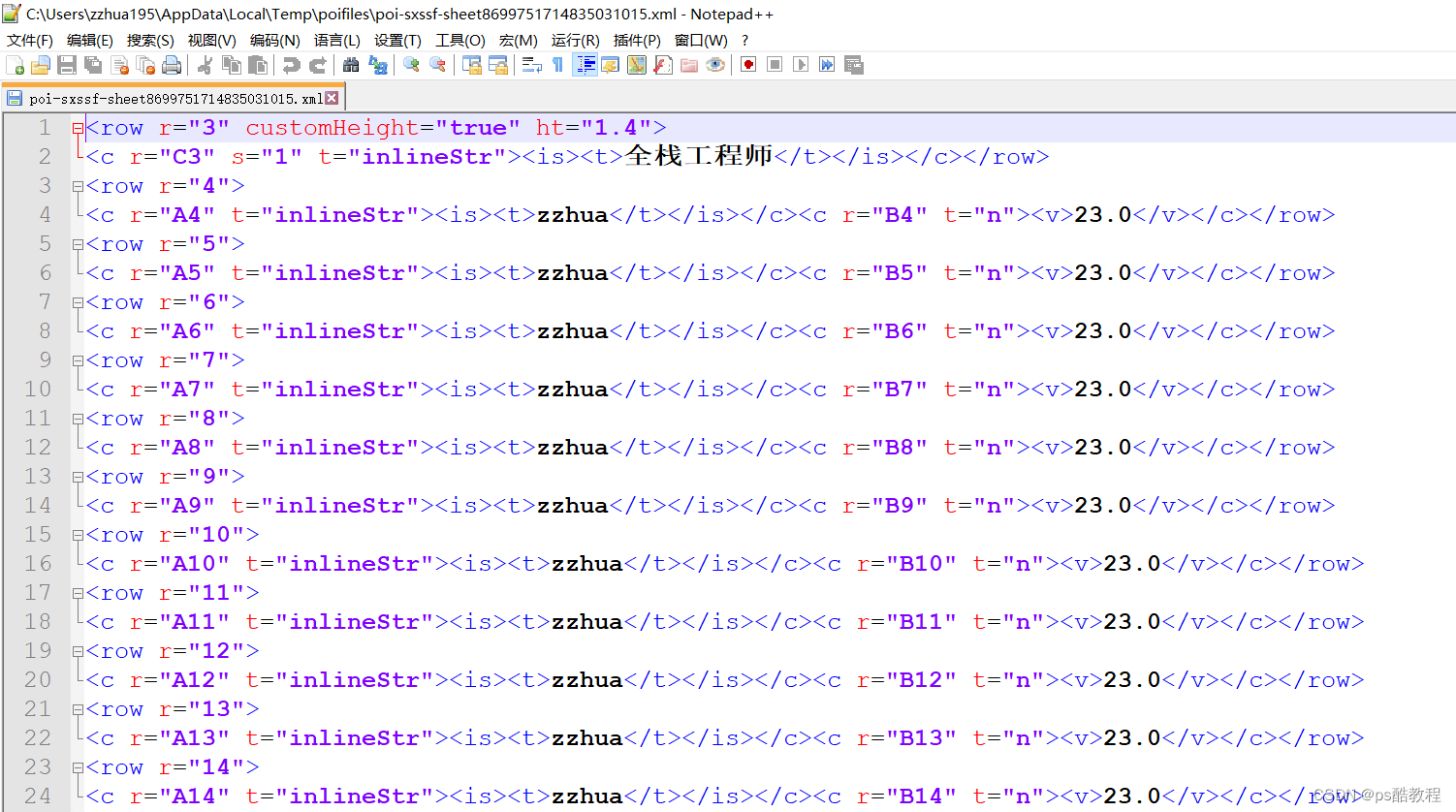The width and height of the screenshot is (1456, 812).
Task: Toggle synchronized vertical scrolling icon
Action: pos(472,65)
